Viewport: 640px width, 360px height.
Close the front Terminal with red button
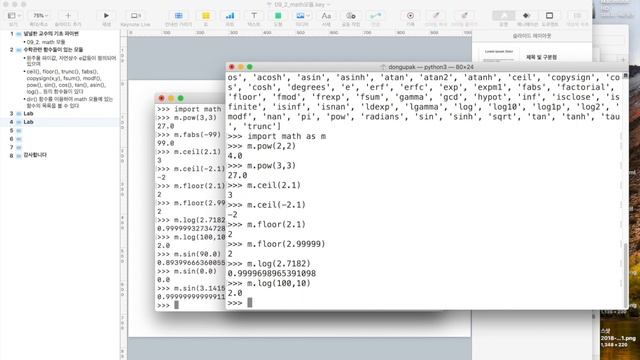point(232,67)
